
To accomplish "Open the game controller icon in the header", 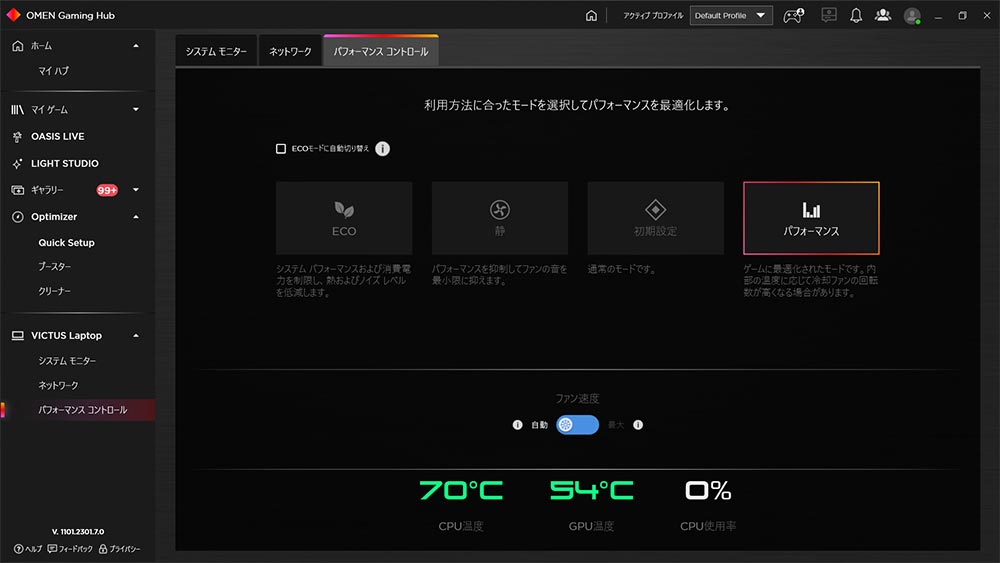I will (793, 16).
